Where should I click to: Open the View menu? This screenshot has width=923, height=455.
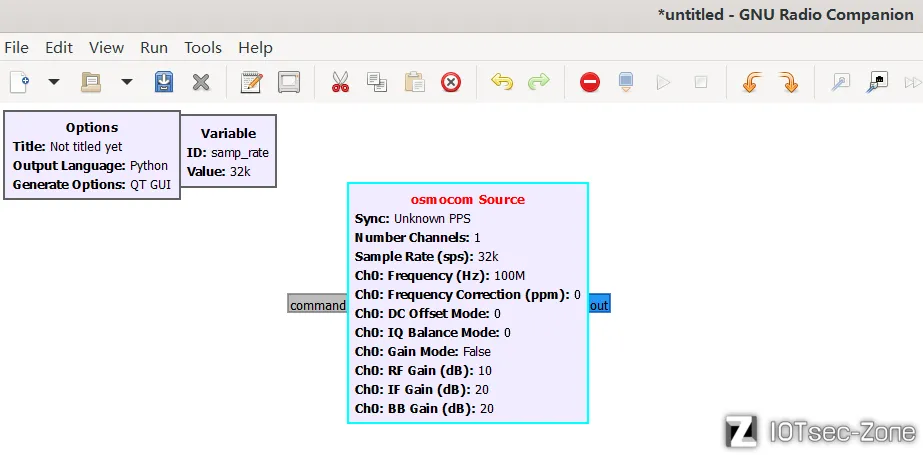pyautogui.click(x=107, y=48)
